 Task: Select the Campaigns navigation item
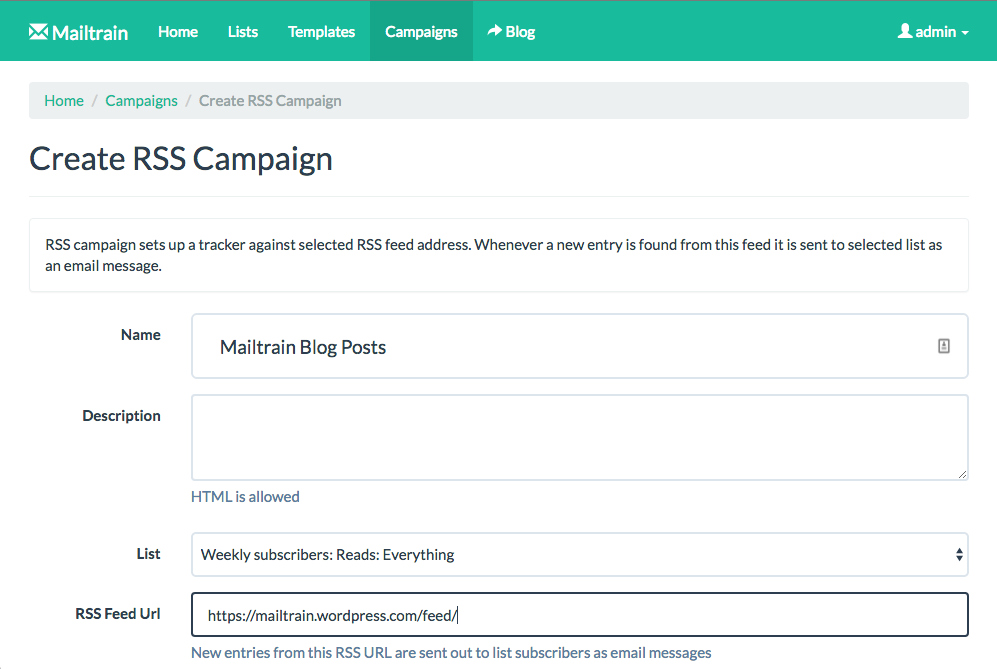(421, 31)
